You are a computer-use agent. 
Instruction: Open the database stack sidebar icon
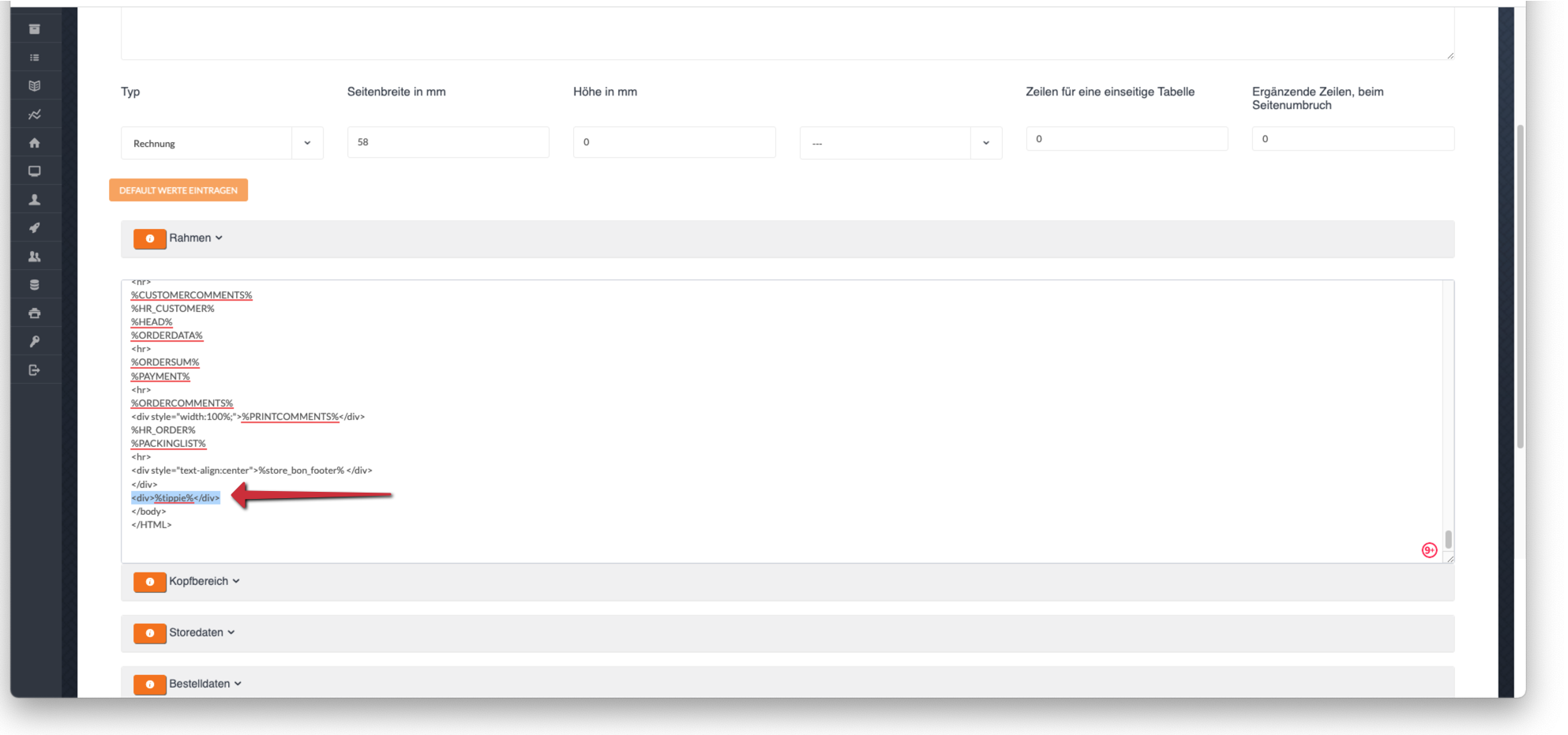34,285
